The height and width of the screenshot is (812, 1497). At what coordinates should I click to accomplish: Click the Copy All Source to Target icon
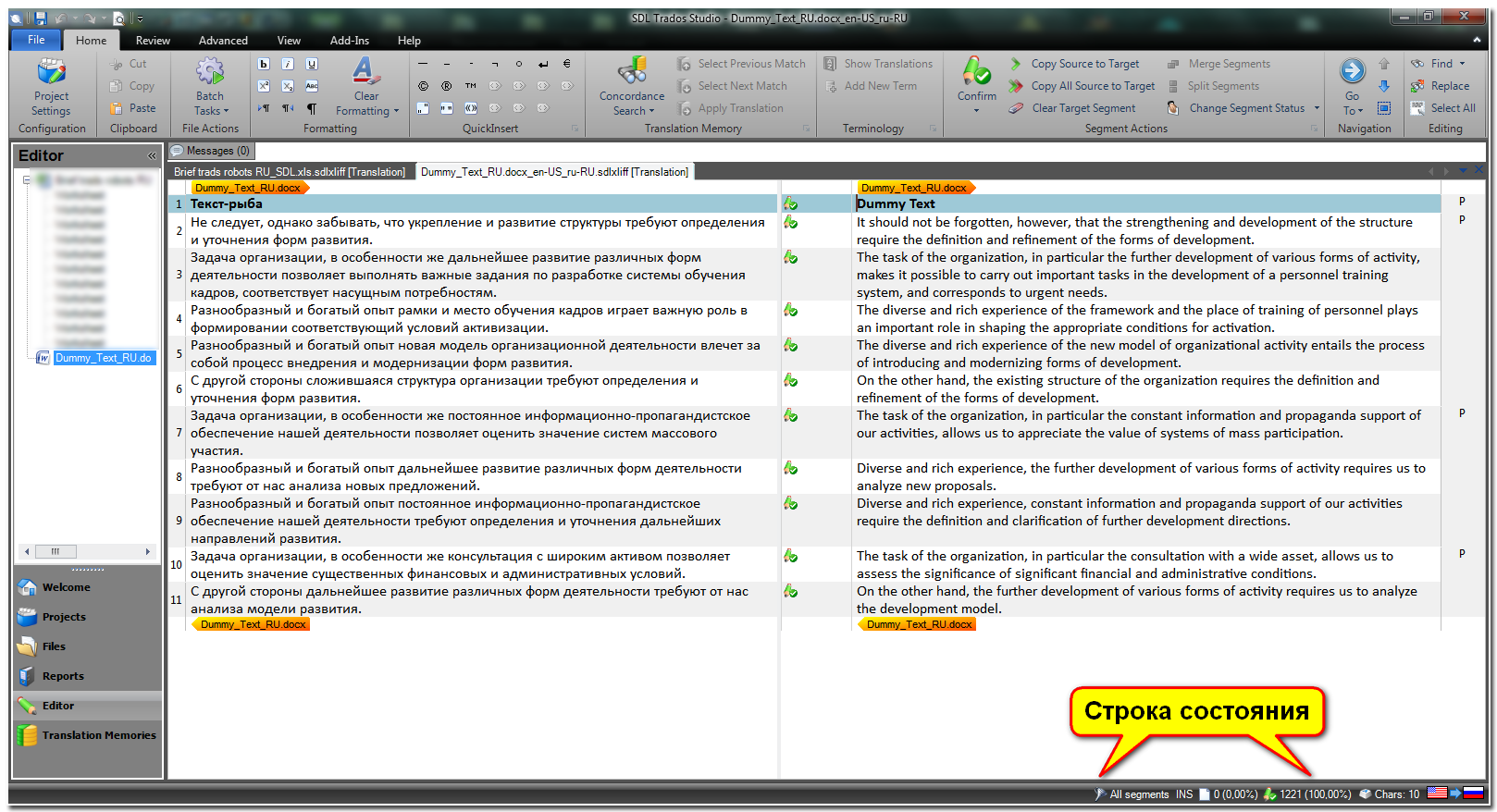[1016, 86]
